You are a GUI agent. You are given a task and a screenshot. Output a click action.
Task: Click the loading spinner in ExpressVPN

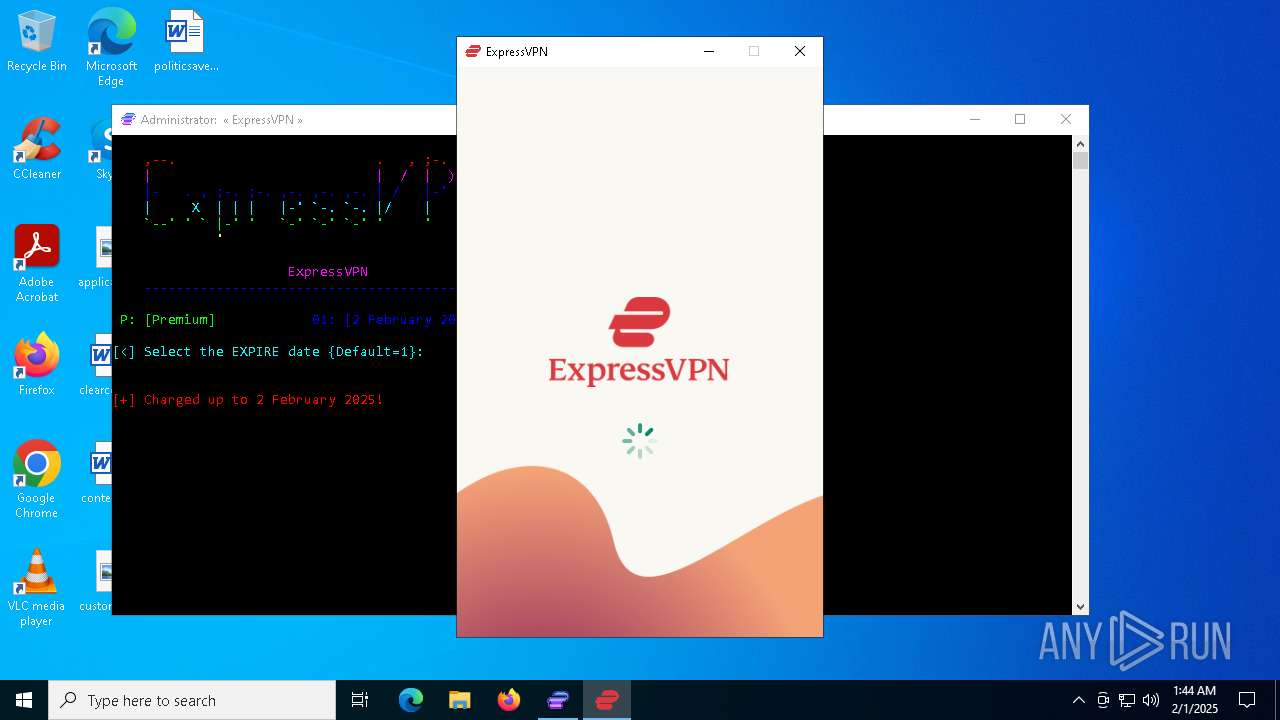coord(639,441)
